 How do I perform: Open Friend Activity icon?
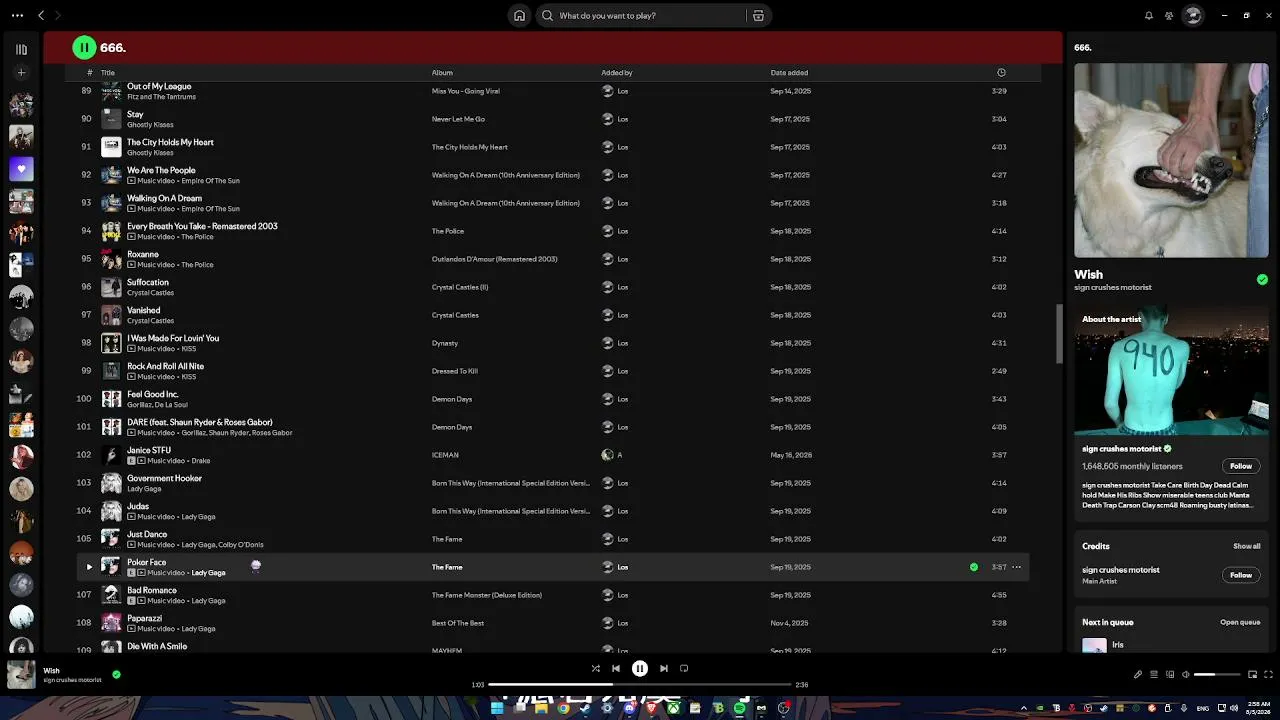point(1169,16)
